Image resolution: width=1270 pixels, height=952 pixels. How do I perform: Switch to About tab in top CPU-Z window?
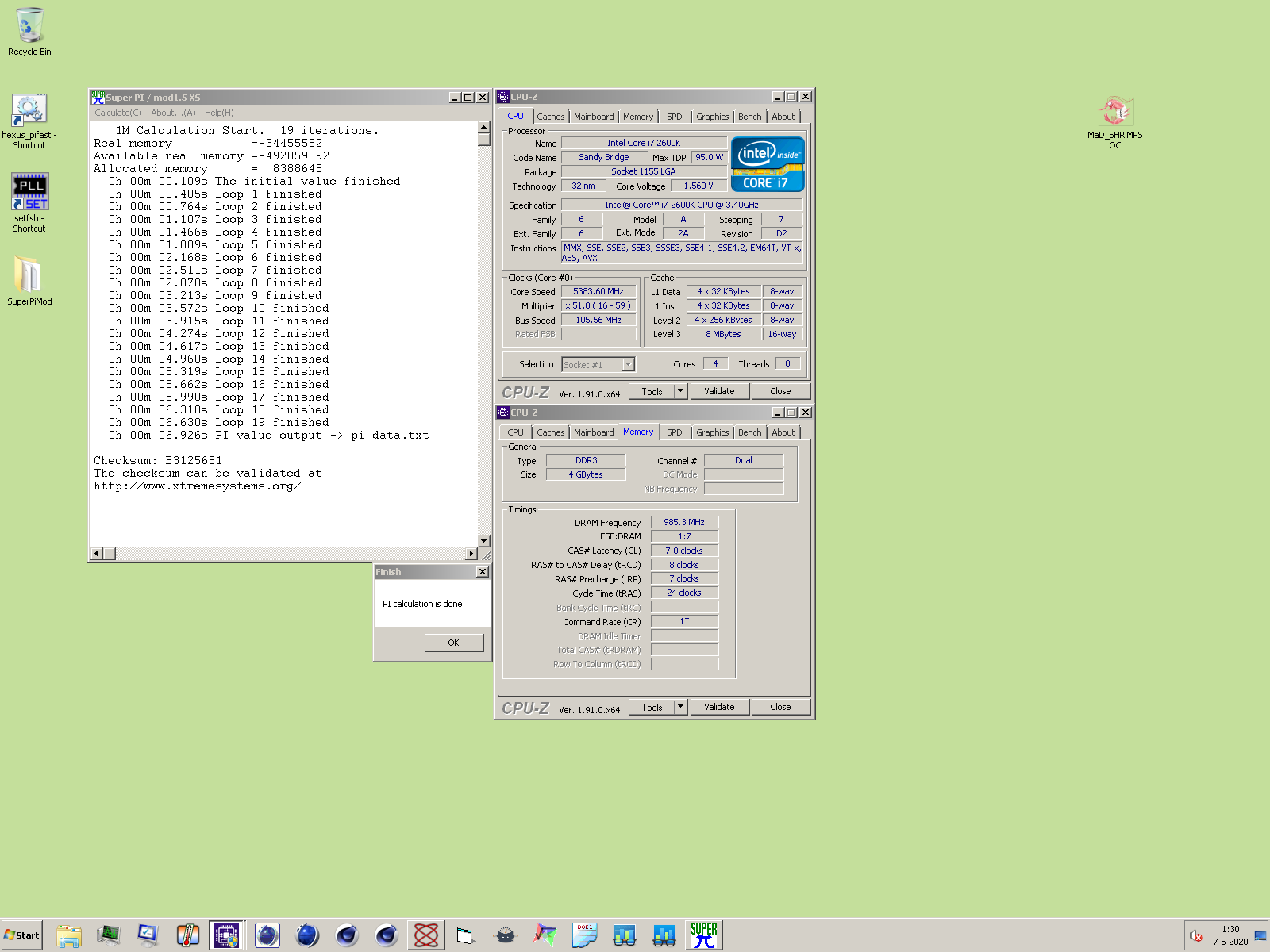(x=783, y=117)
